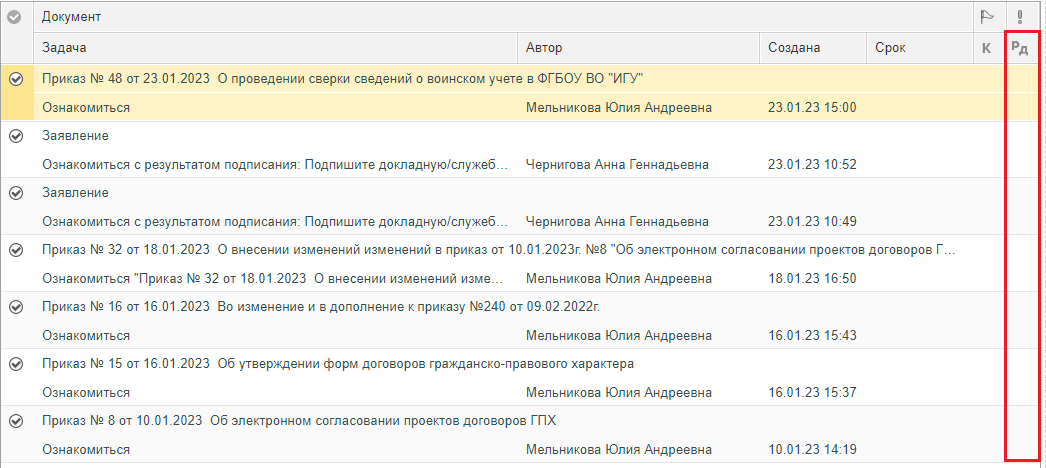Open the Ознакомиться task under Приказ № 48
This screenshot has width=1046, height=468.
86,107
